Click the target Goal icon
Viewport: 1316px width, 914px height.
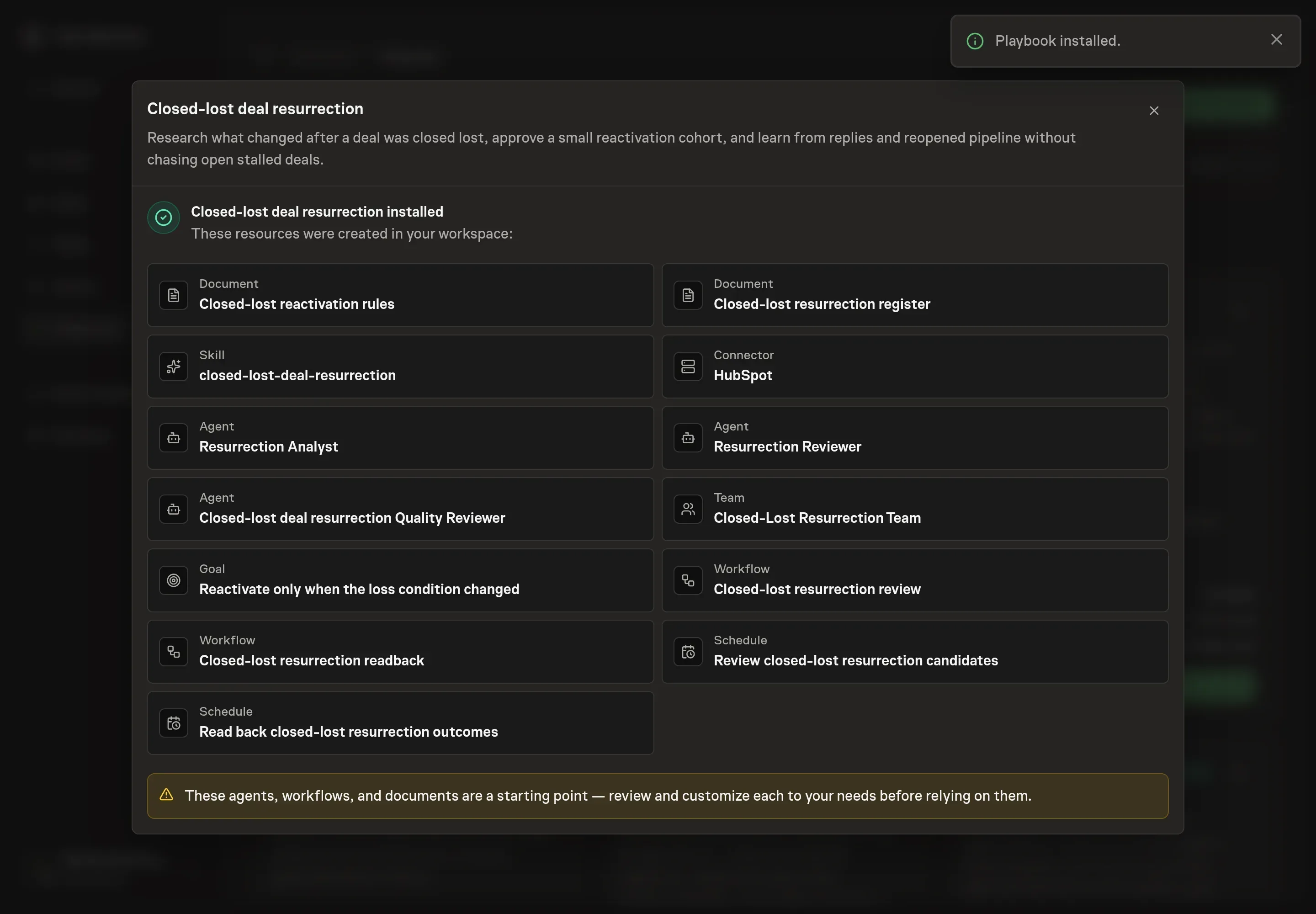[x=174, y=581]
